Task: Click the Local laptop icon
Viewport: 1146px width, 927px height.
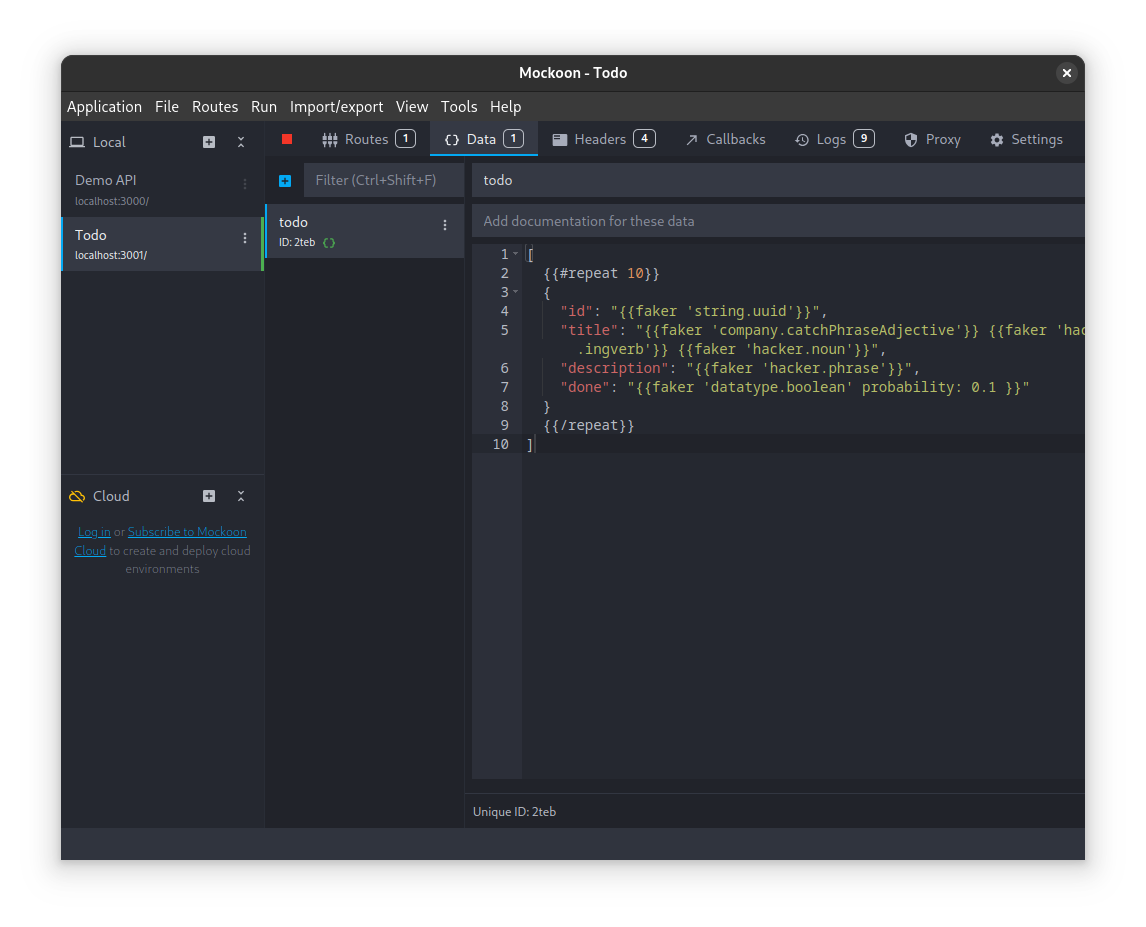Action: click(77, 142)
